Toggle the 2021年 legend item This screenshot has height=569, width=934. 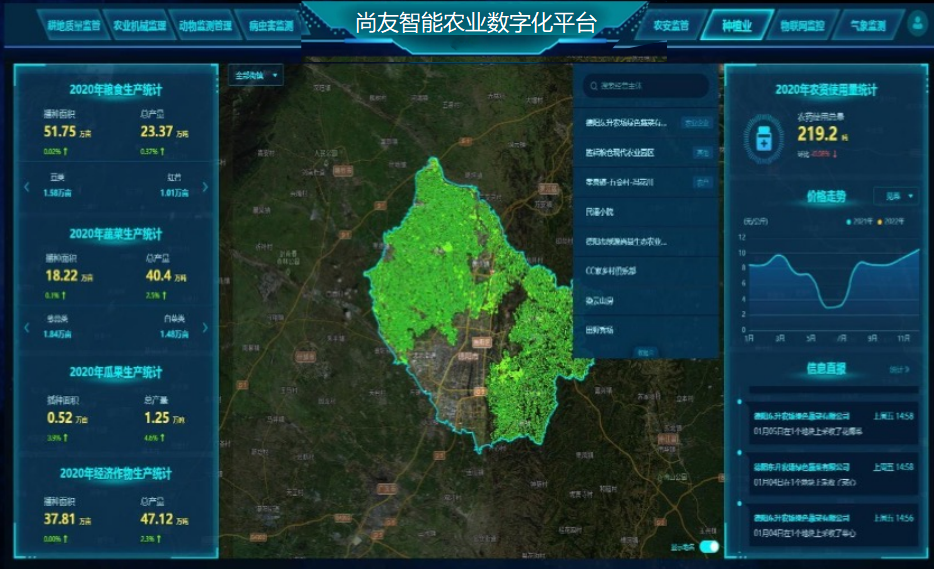[x=860, y=221]
